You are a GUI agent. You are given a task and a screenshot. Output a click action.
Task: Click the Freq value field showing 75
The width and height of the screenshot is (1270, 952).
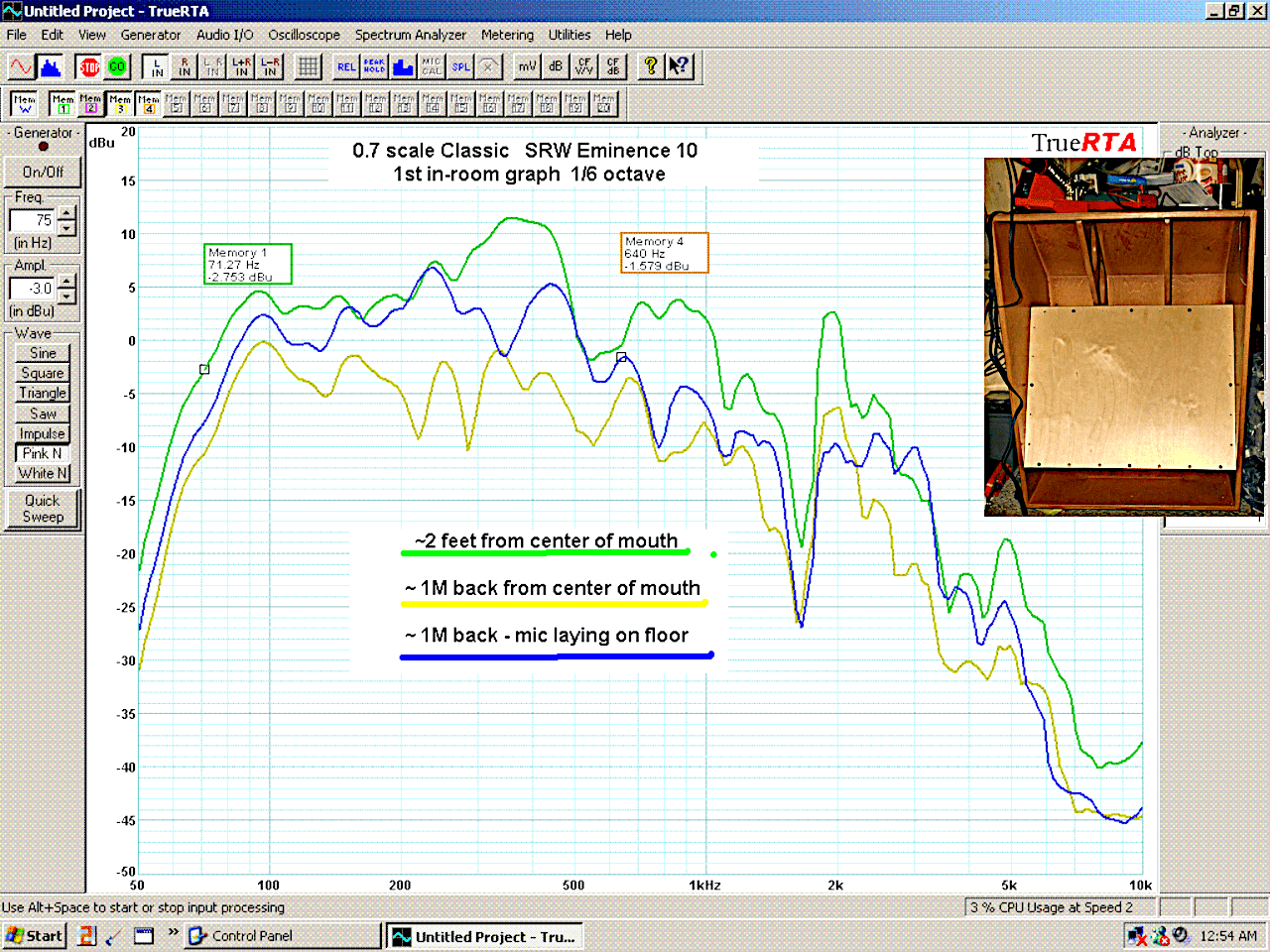tap(33, 220)
